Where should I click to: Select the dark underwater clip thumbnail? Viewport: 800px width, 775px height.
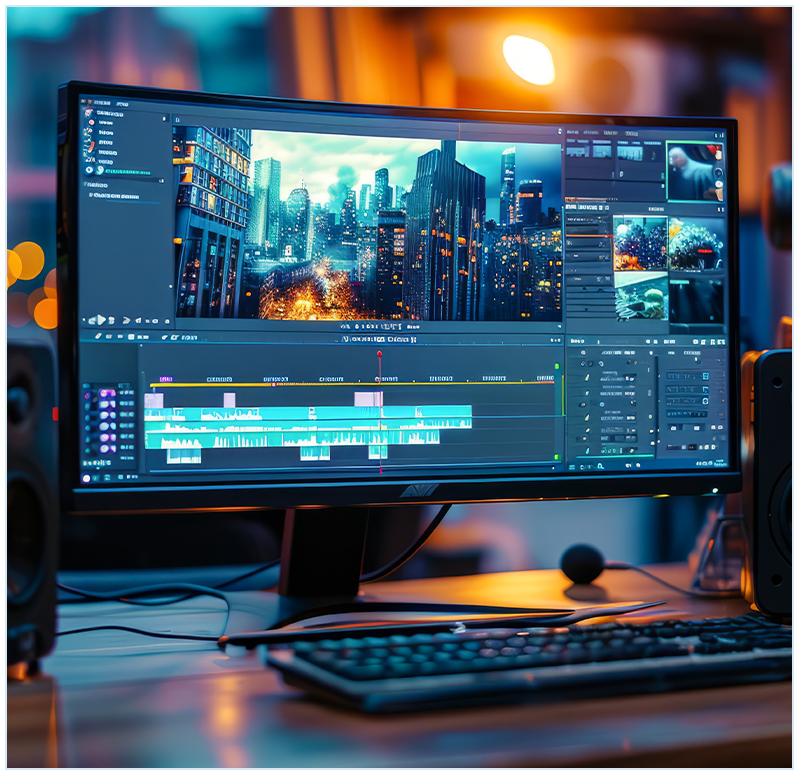(x=696, y=301)
